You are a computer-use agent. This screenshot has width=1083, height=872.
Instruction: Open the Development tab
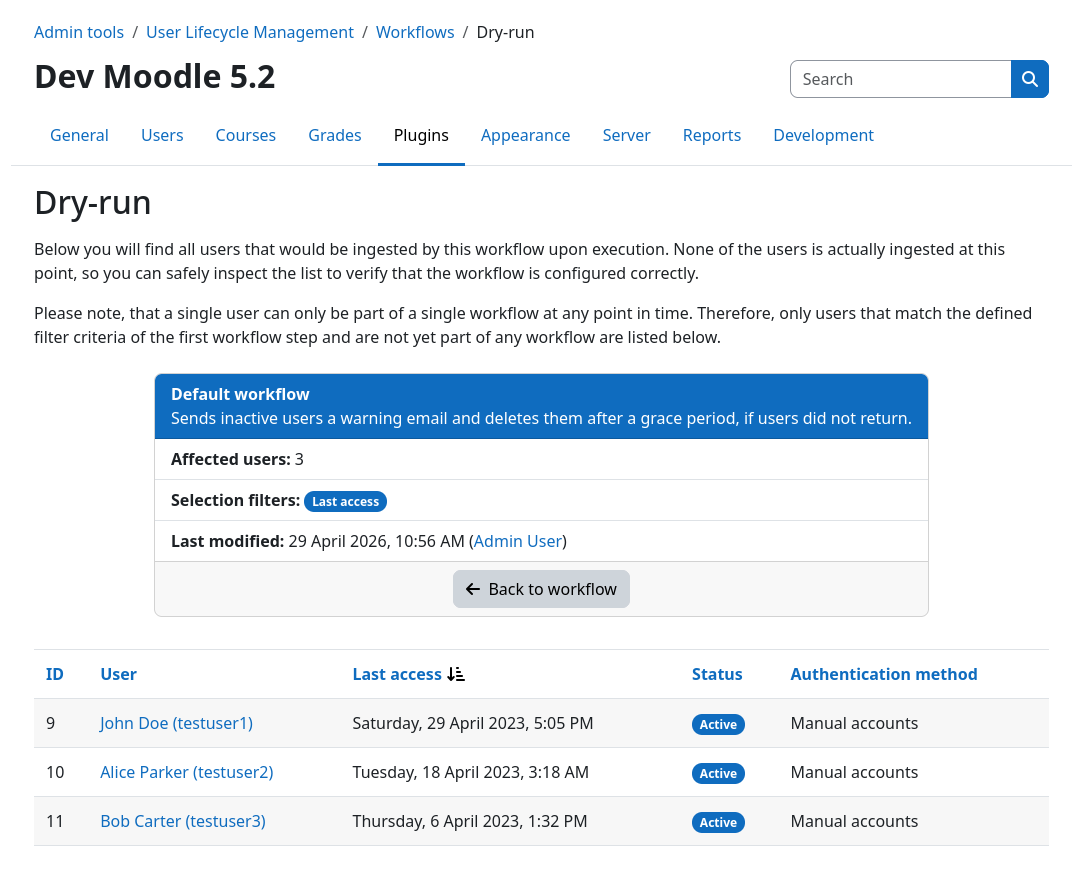[x=823, y=135]
